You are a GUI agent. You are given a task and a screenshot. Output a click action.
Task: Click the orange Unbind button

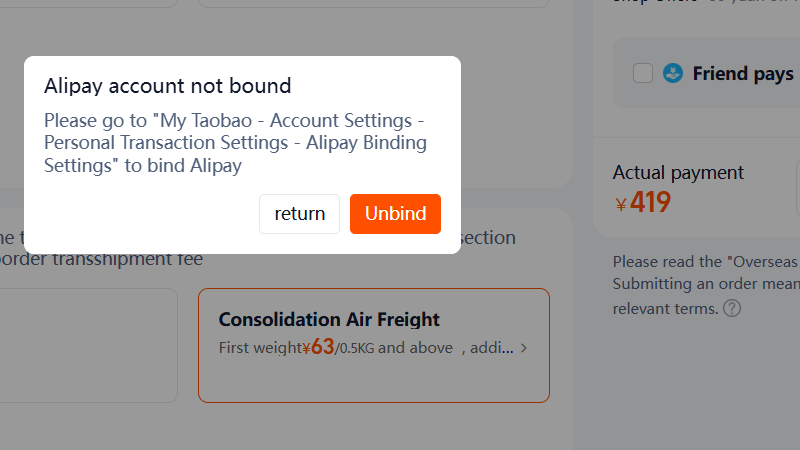[395, 214]
